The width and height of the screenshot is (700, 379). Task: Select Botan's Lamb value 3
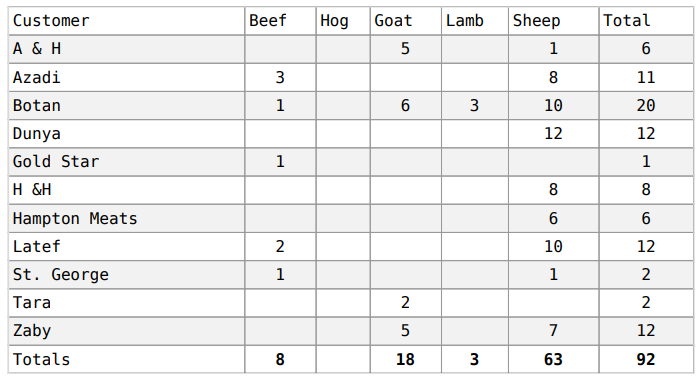click(475, 106)
